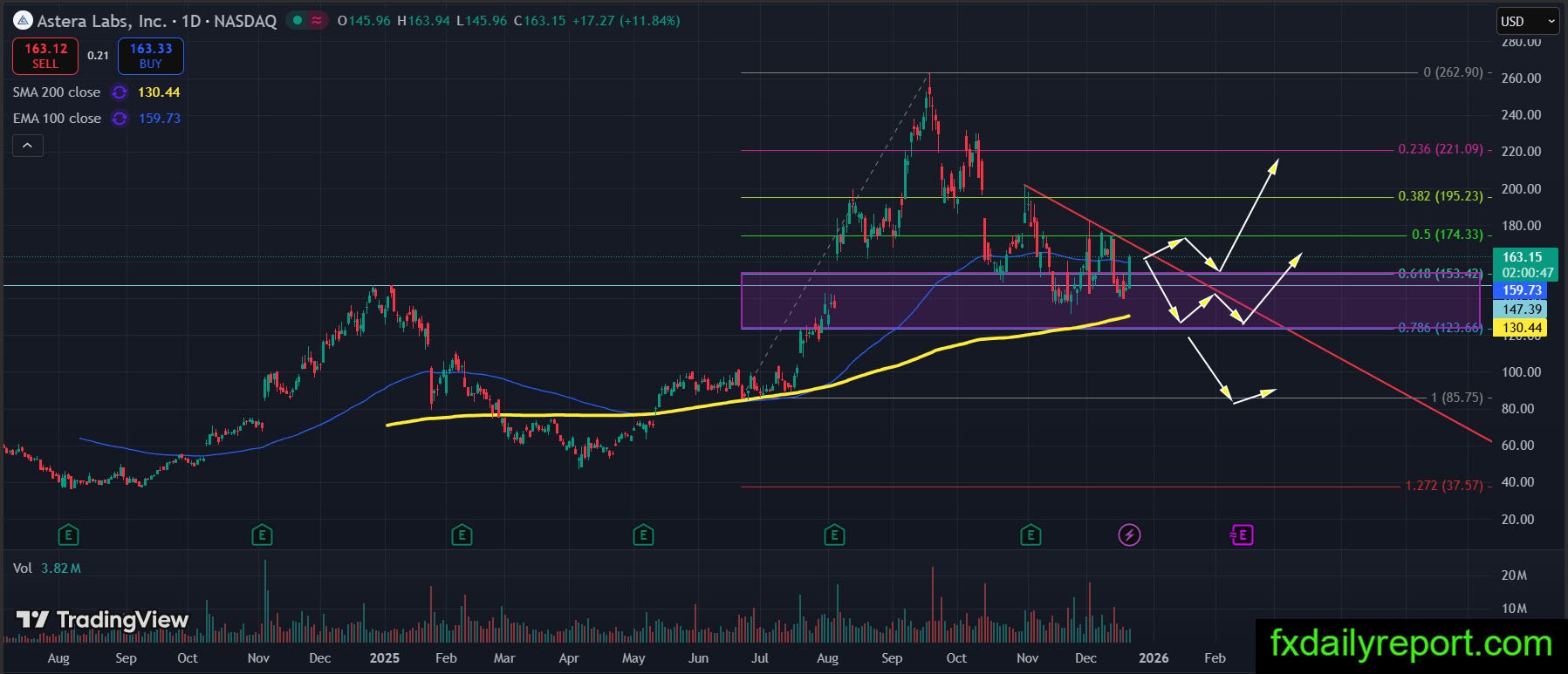Click the 2025 label on the time axis

coord(384,658)
